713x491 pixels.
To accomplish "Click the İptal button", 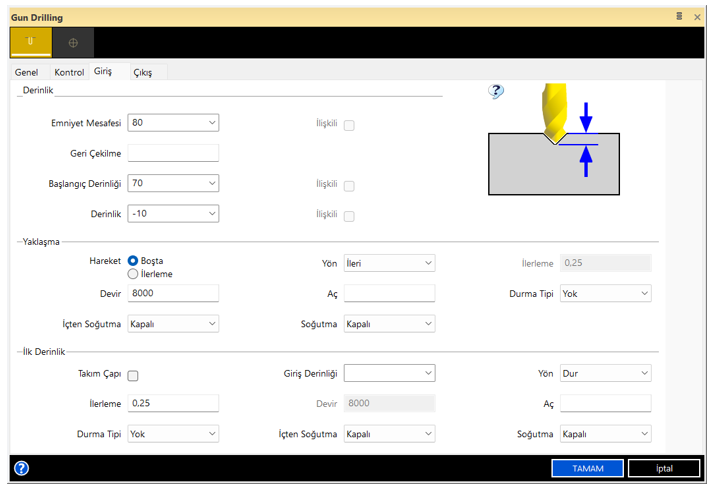I will click(664, 468).
